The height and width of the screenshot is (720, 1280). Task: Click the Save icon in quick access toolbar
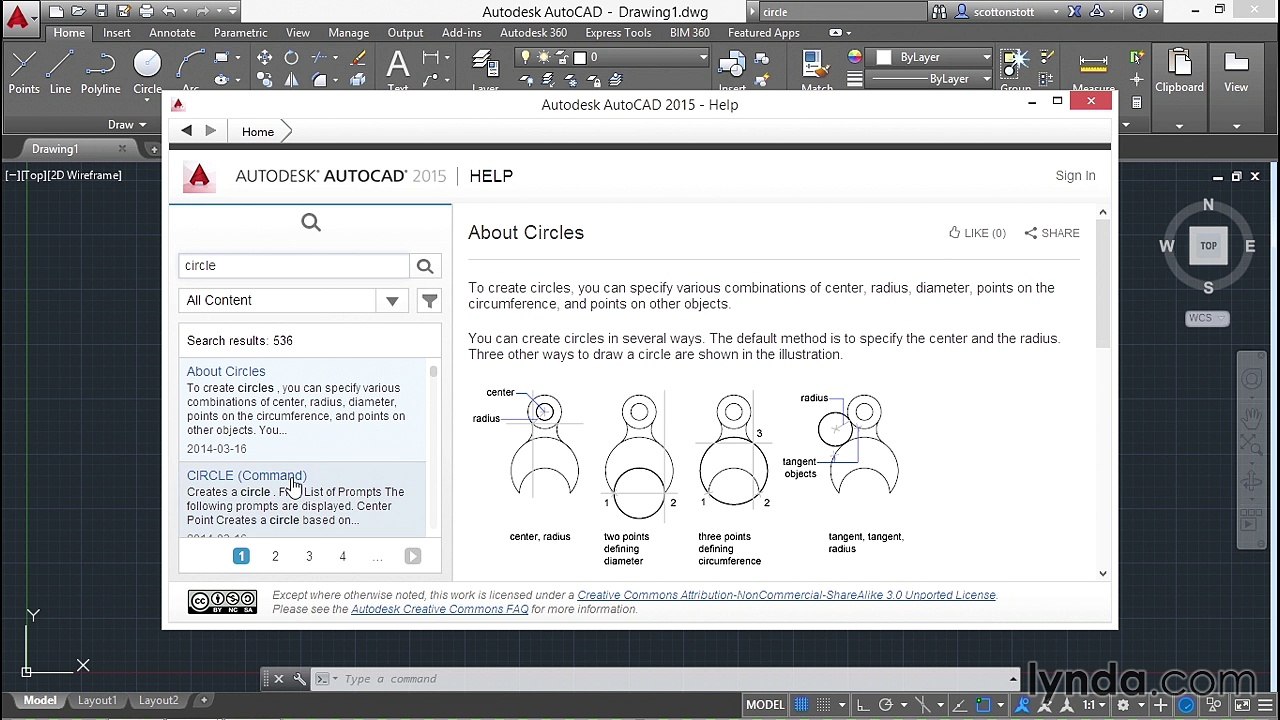[x=101, y=12]
